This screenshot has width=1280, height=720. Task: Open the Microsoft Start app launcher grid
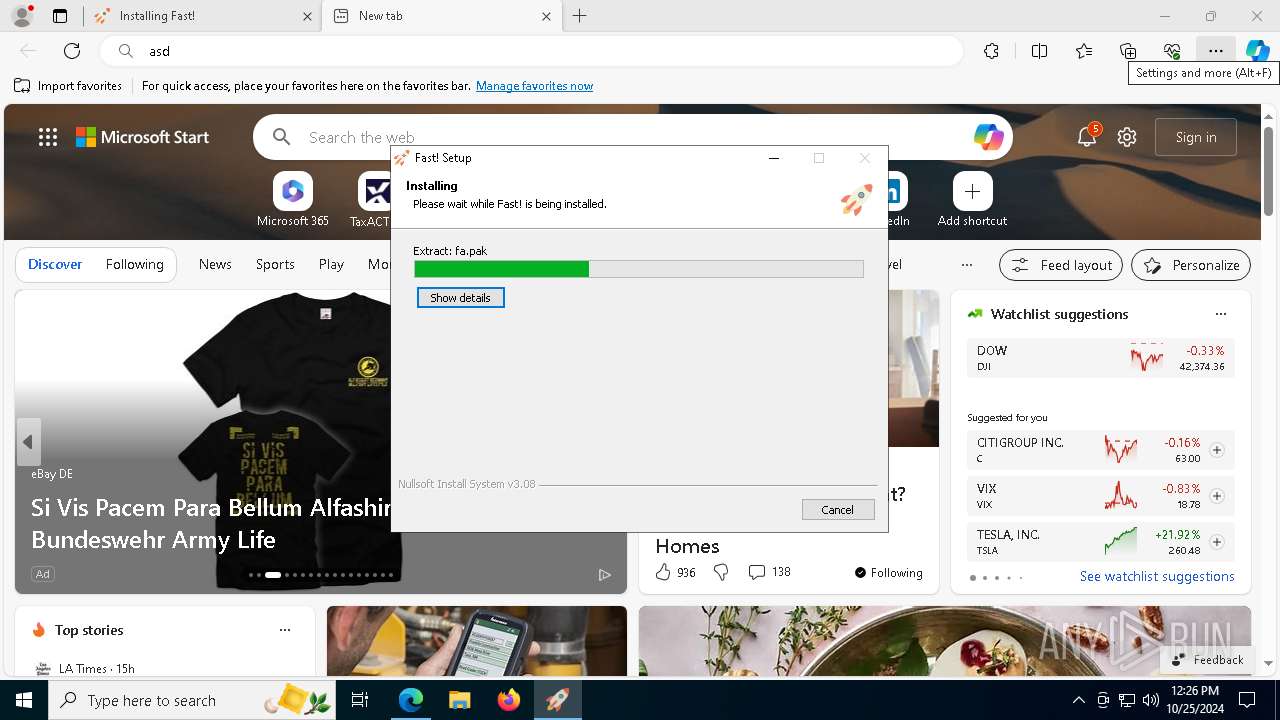click(x=48, y=137)
